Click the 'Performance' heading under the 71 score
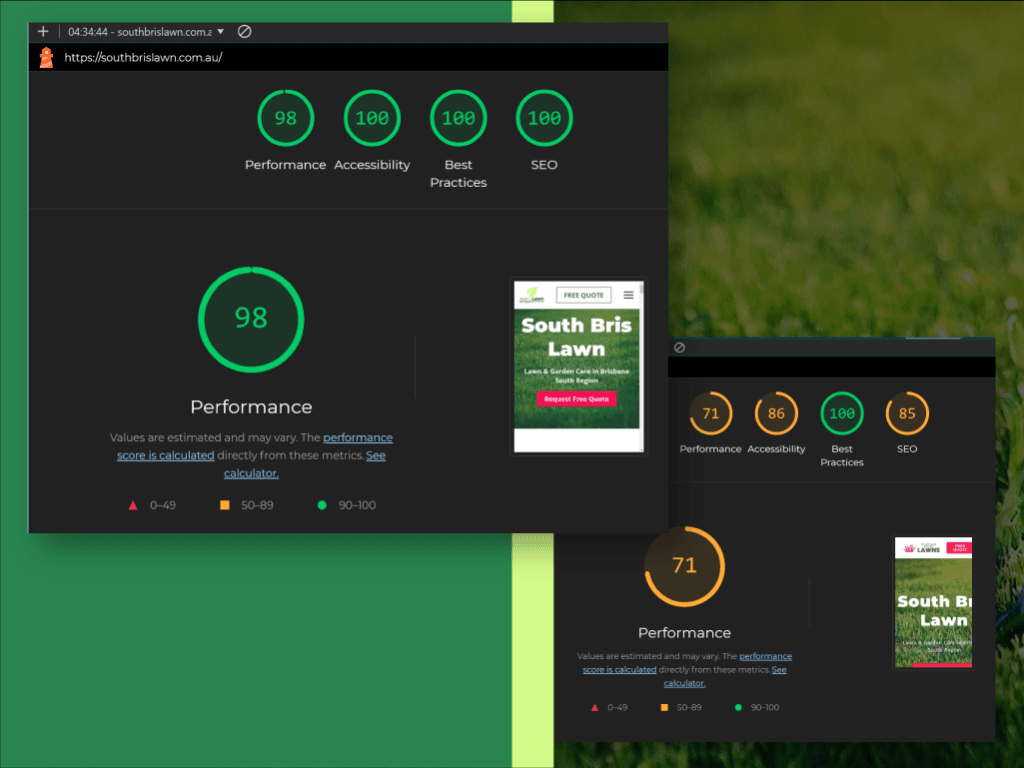The width and height of the screenshot is (1024, 768). pos(684,633)
